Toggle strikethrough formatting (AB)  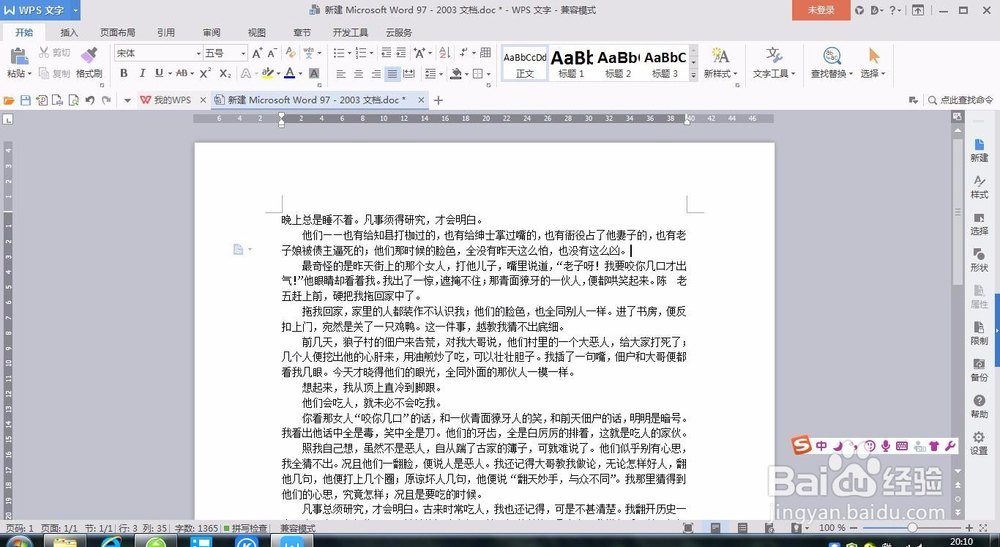click(181, 73)
